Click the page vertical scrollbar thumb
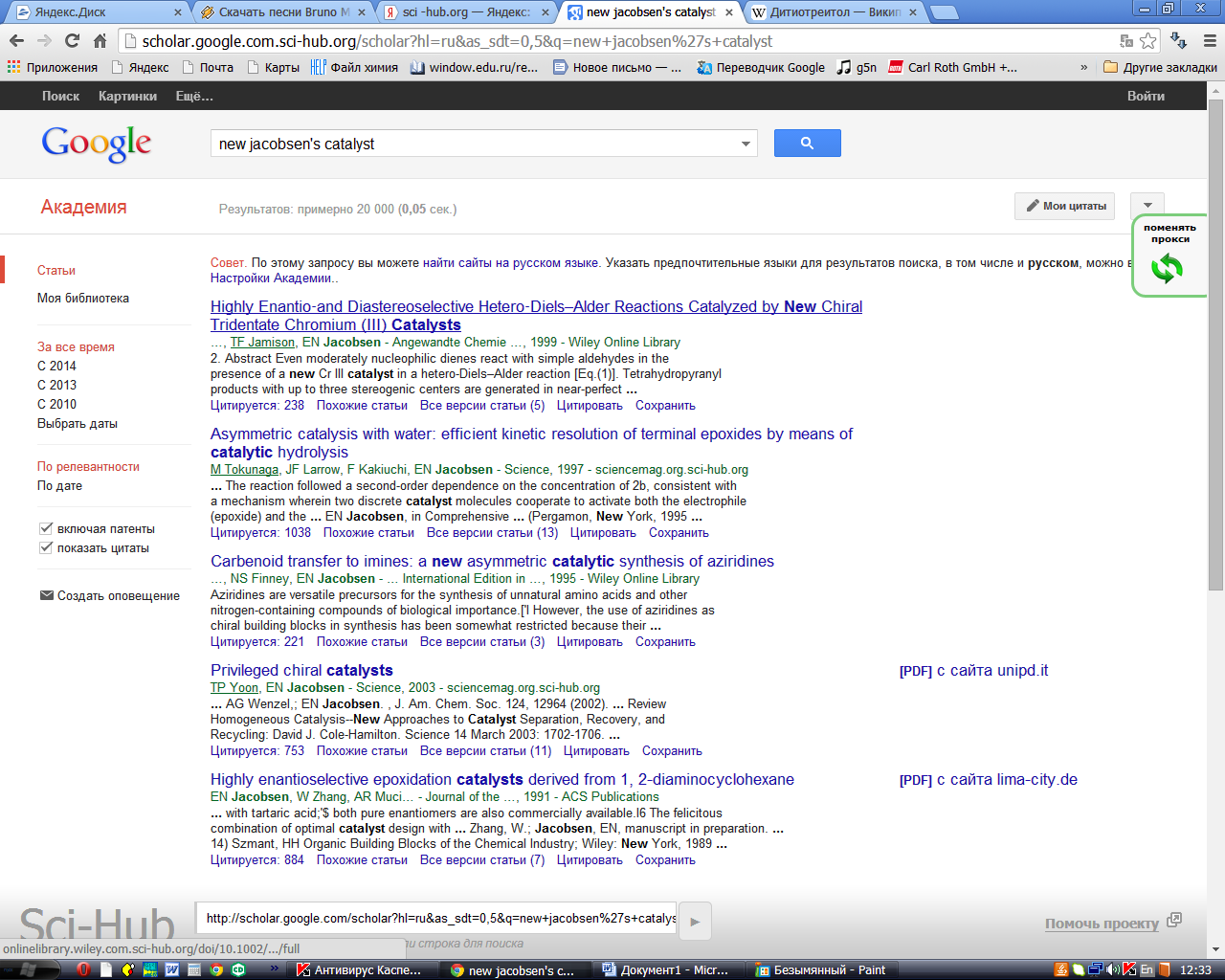This screenshot has height=980, width=1225. tap(1215, 345)
